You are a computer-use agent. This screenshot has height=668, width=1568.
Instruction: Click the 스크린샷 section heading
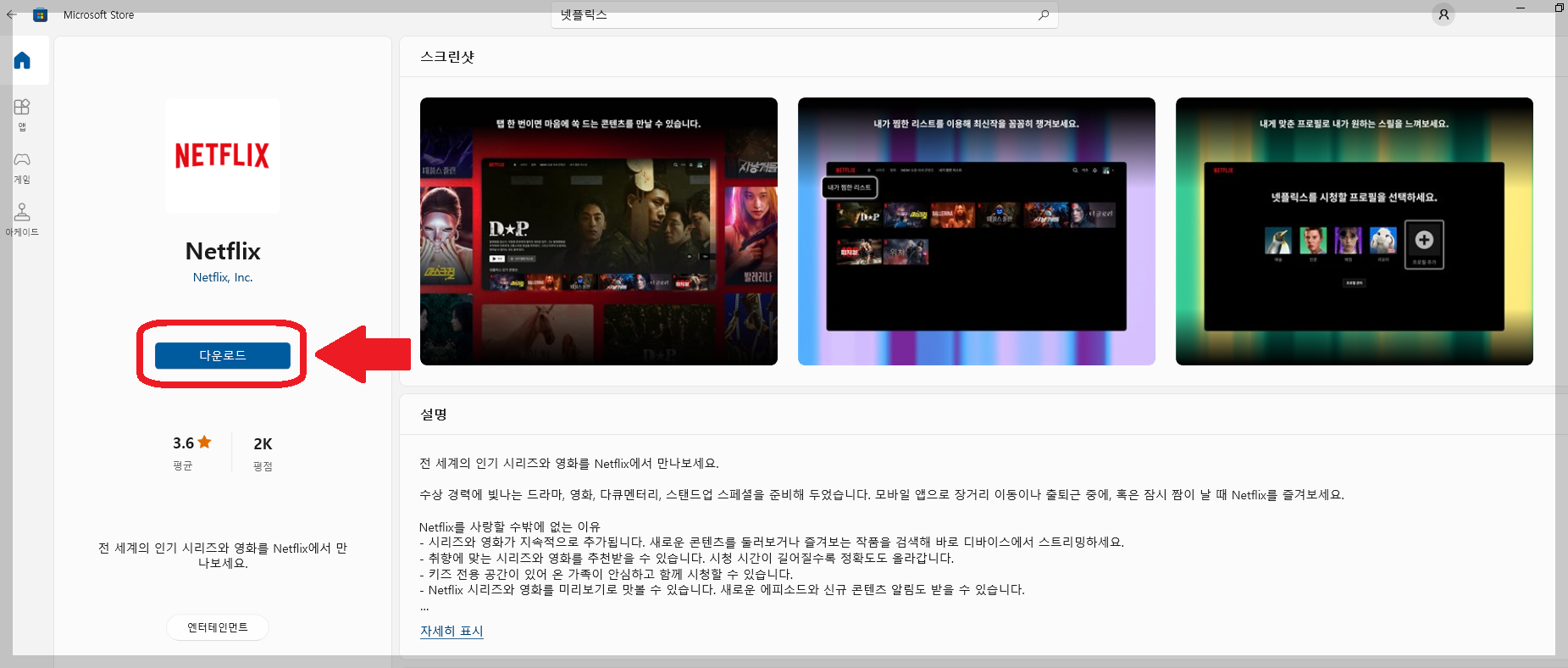pos(447,57)
